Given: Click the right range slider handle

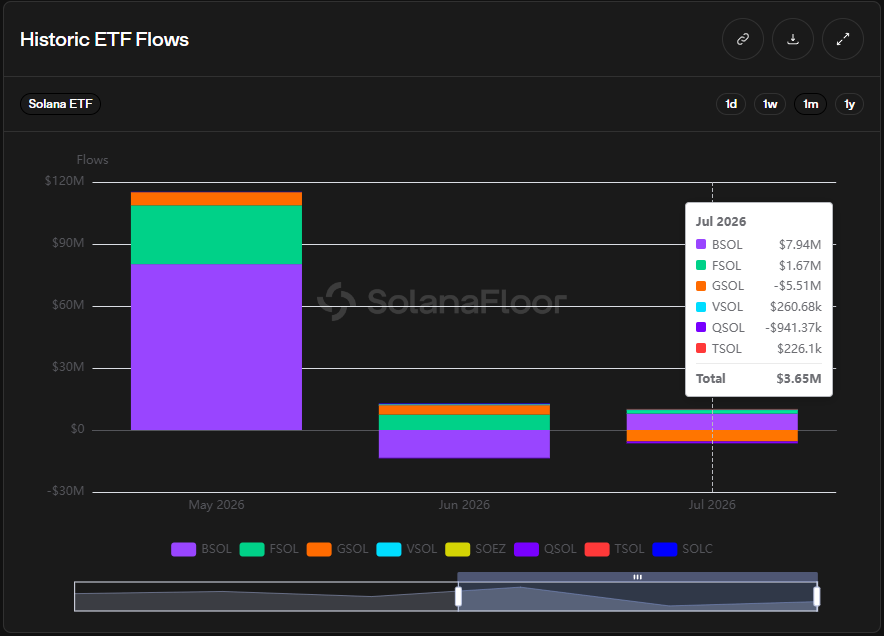Looking at the screenshot, I should pos(817,597).
